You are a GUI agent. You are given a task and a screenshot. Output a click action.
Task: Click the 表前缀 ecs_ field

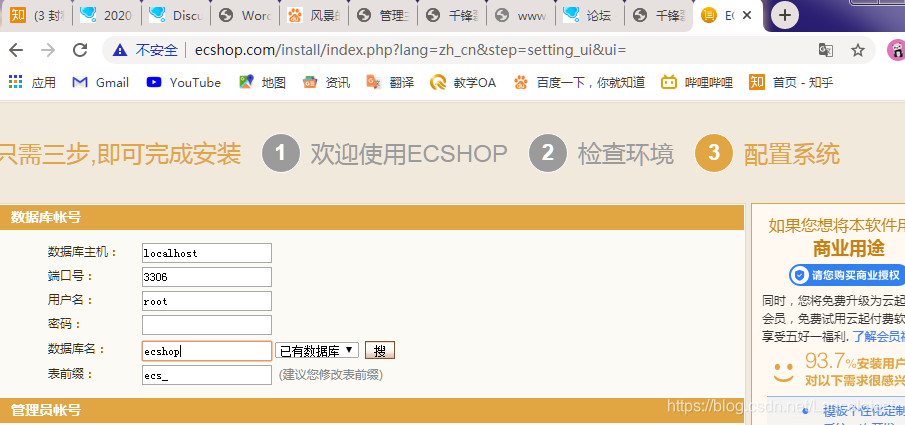point(207,375)
